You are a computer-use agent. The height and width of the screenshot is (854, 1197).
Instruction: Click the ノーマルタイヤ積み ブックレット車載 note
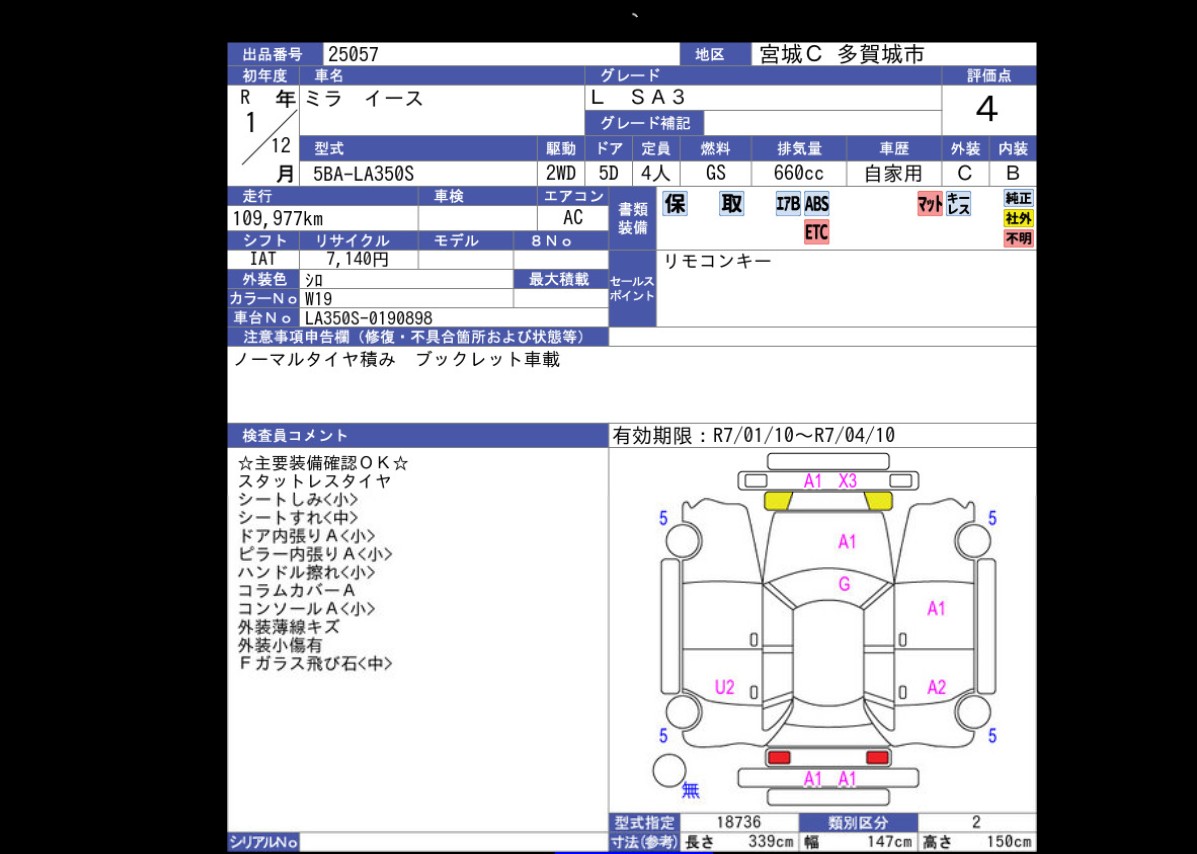point(396,359)
